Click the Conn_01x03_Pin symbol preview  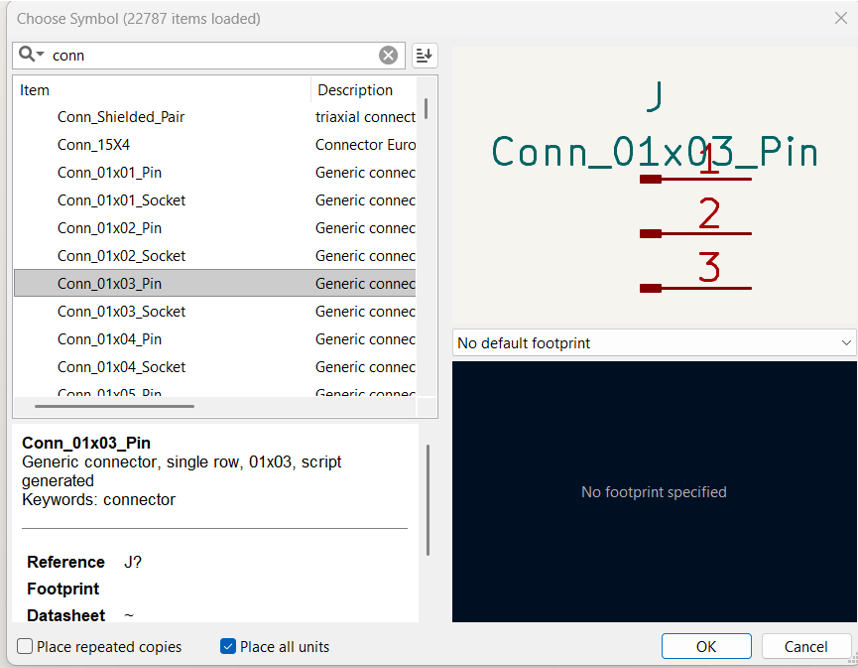pyautogui.click(x=654, y=186)
